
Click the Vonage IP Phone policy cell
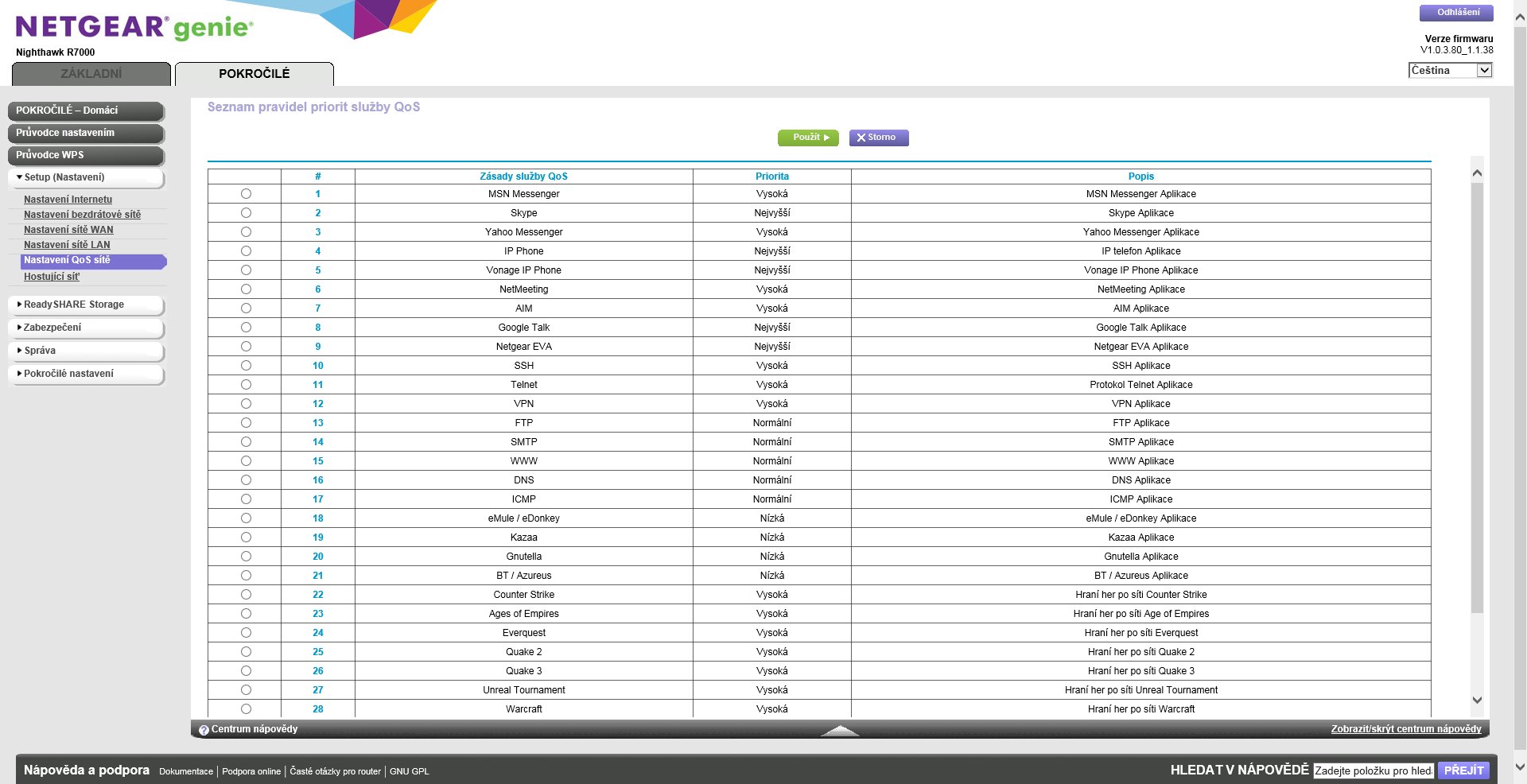click(x=524, y=270)
